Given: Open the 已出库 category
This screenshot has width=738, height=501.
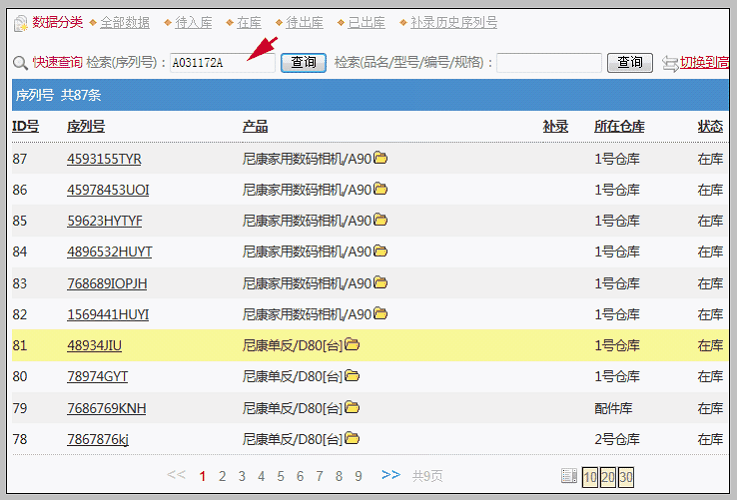Looking at the screenshot, I should (x=364, y=22).
